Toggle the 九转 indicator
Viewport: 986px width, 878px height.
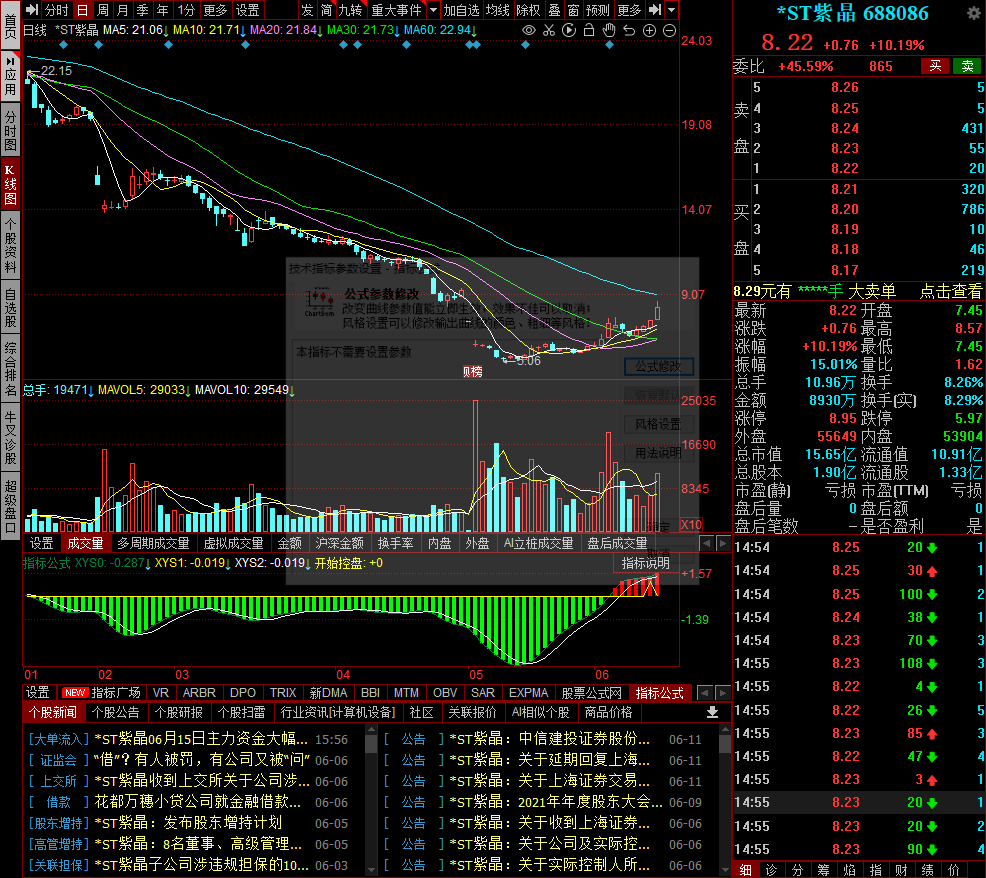pyautogui.click(x=350, y=9)
